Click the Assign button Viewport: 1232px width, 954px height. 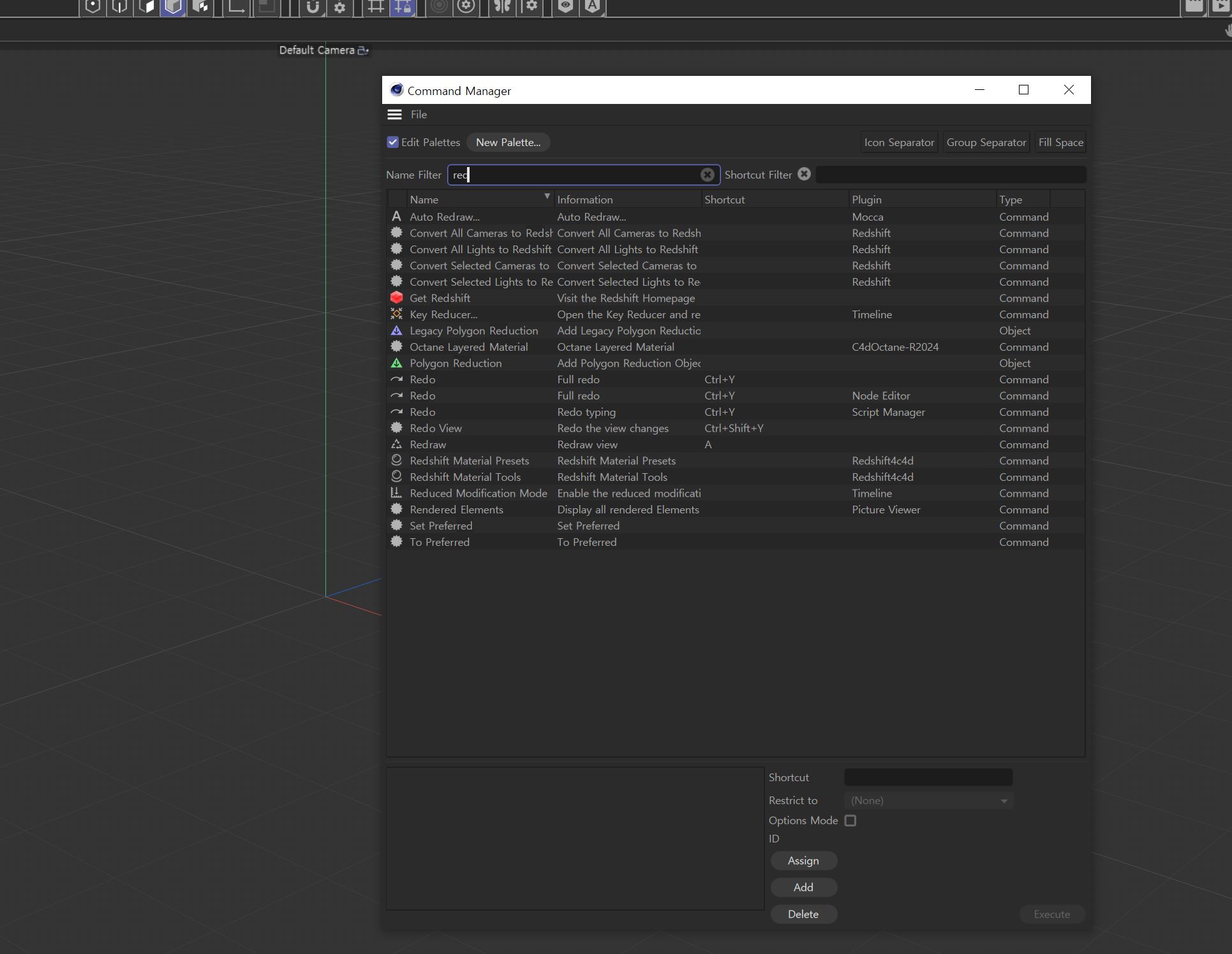pyautogui.click(x=803, y=861)
